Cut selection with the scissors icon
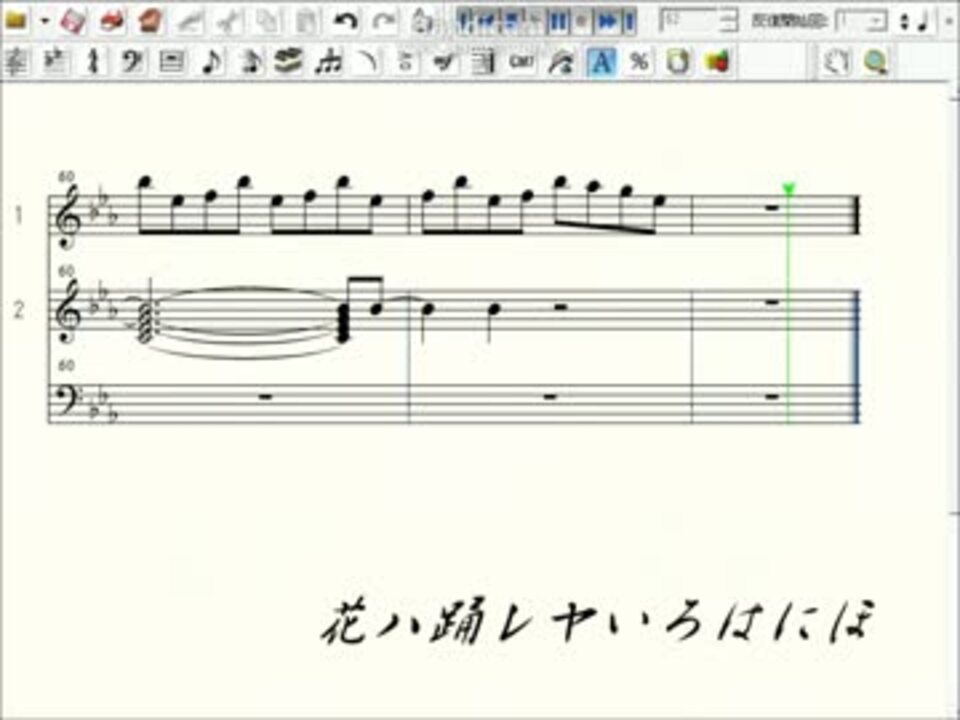 (230, 21)
